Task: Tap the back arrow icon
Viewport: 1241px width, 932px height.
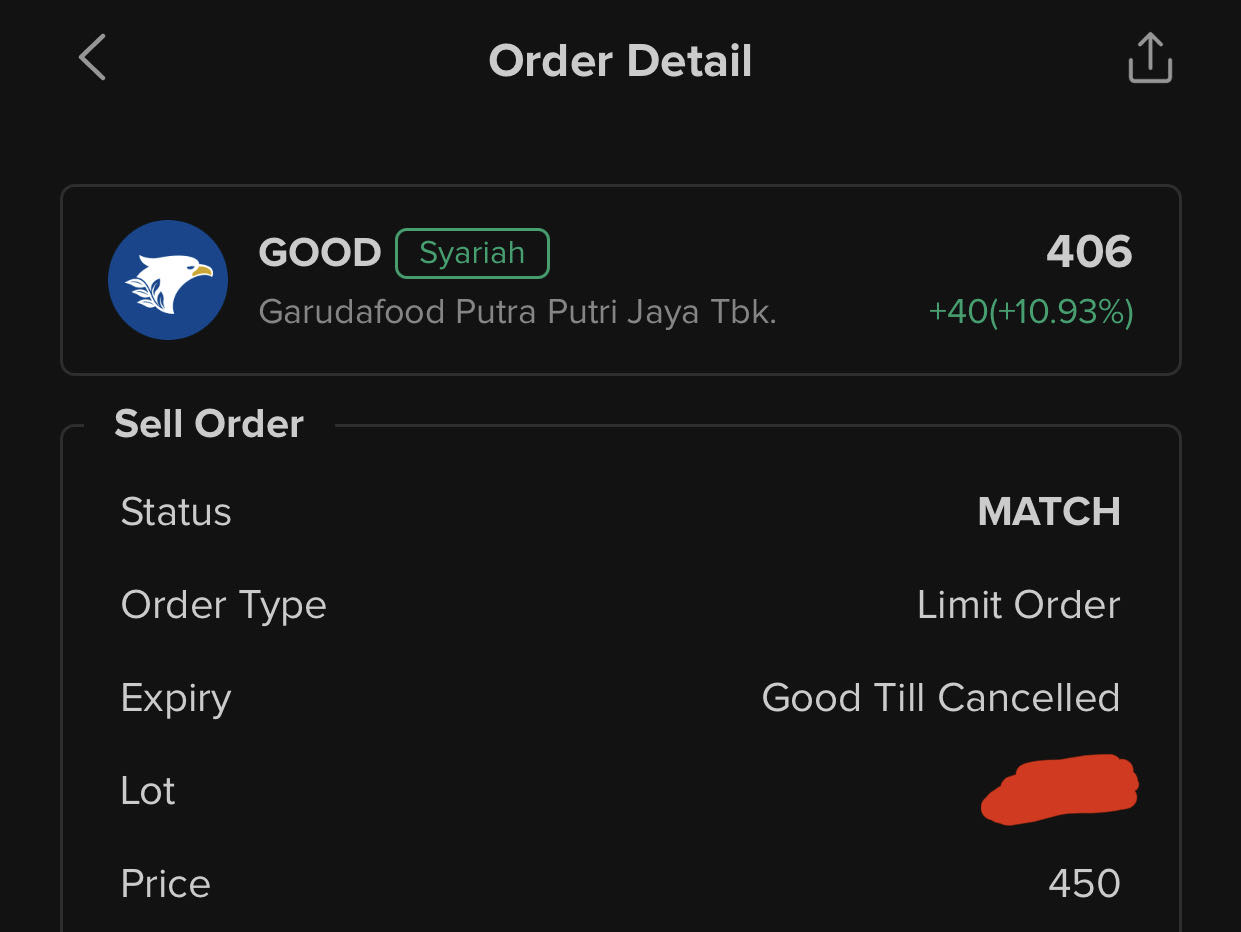Action: (92, 58)
